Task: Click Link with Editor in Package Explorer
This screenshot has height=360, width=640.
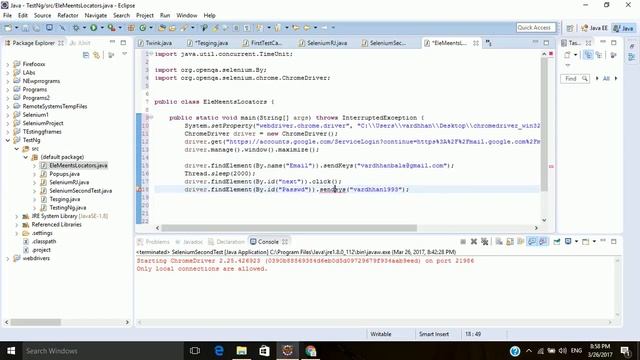Action: pyautogui.click(x=96, y=55)
